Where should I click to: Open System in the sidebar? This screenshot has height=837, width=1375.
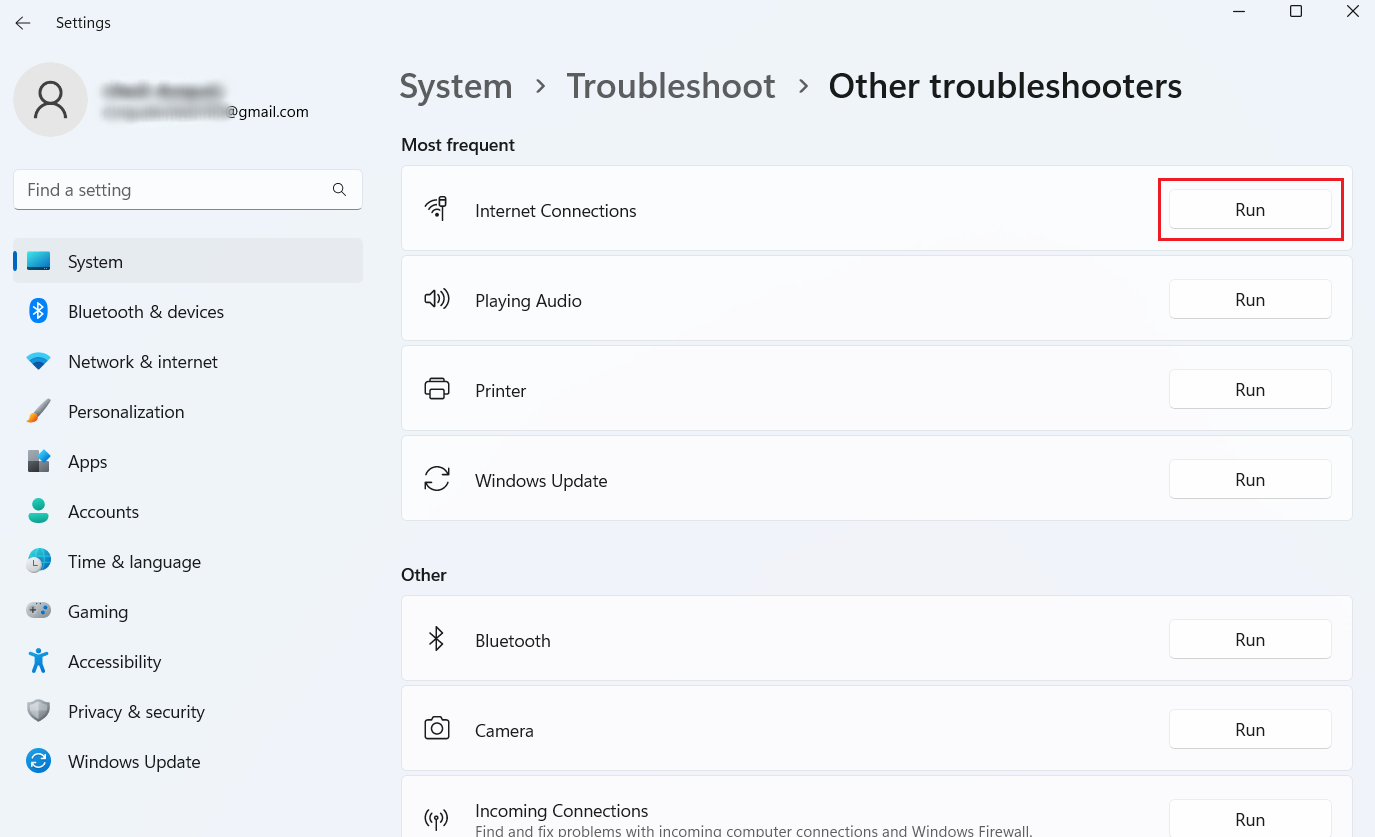188,261
